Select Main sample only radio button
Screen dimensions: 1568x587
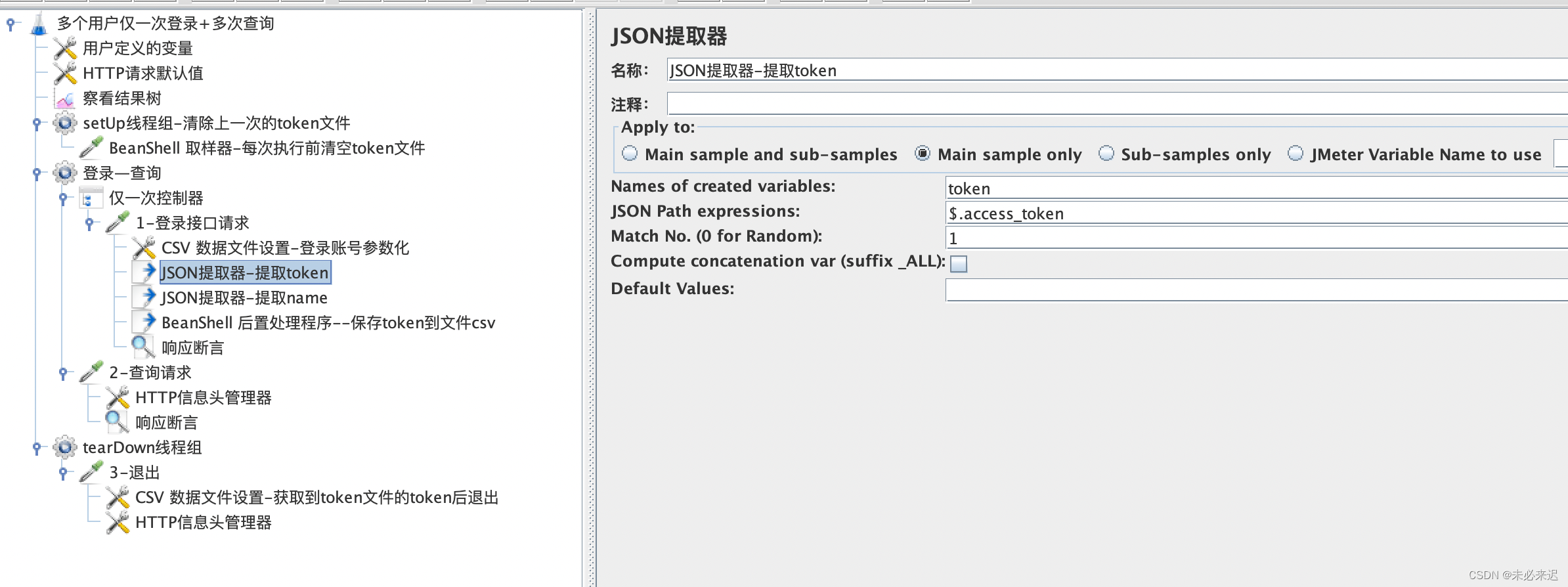click(923, 154)
